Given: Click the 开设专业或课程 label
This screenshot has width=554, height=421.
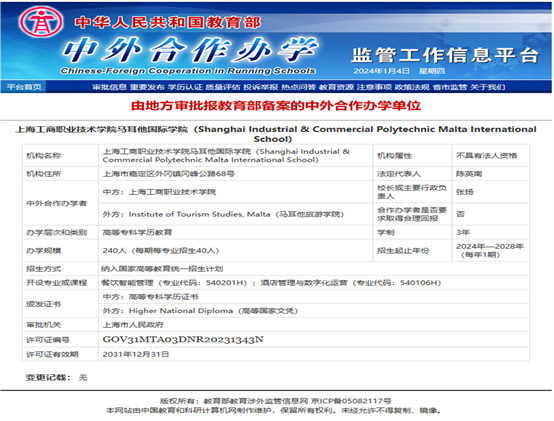Looking at the screenshot, I should 57,283.
